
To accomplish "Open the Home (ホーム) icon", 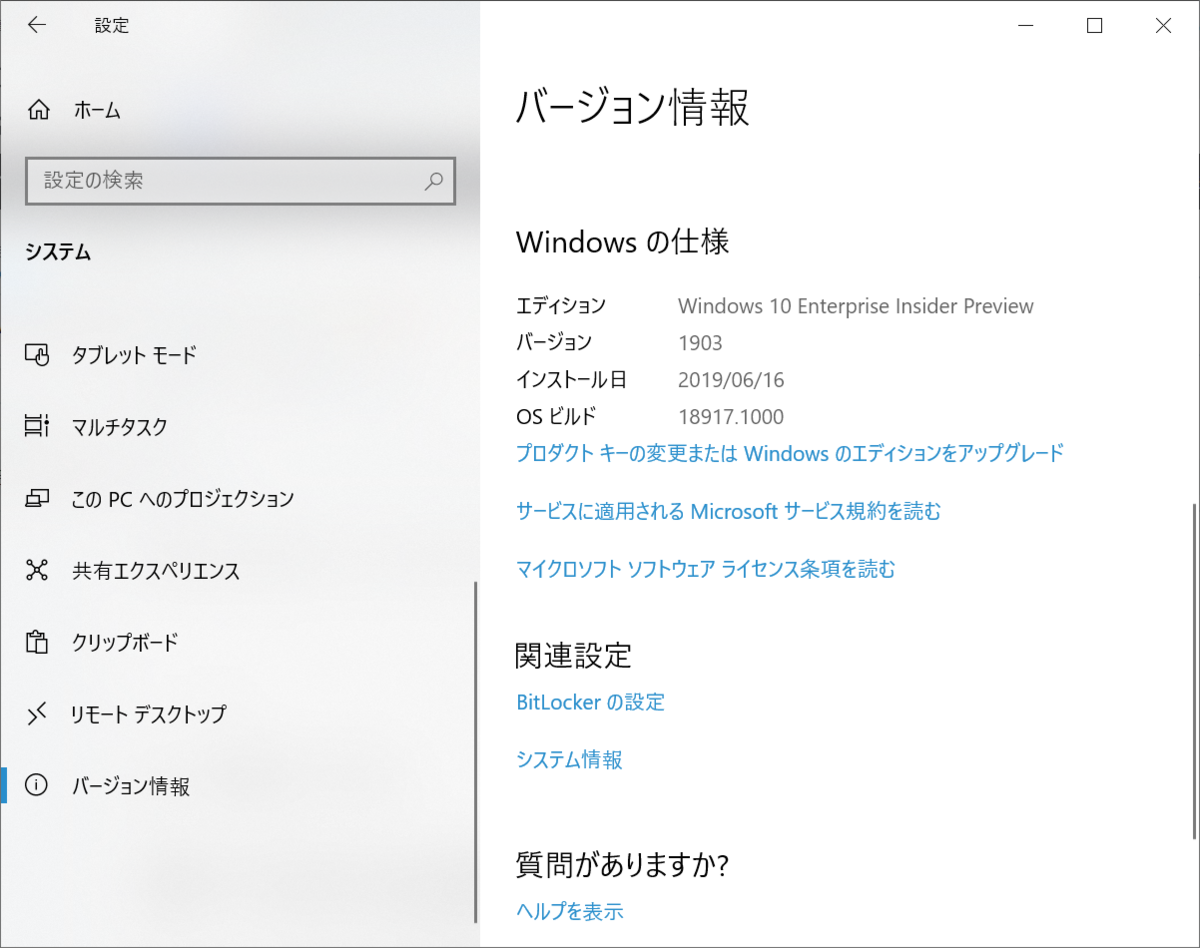I will point(38,110).
